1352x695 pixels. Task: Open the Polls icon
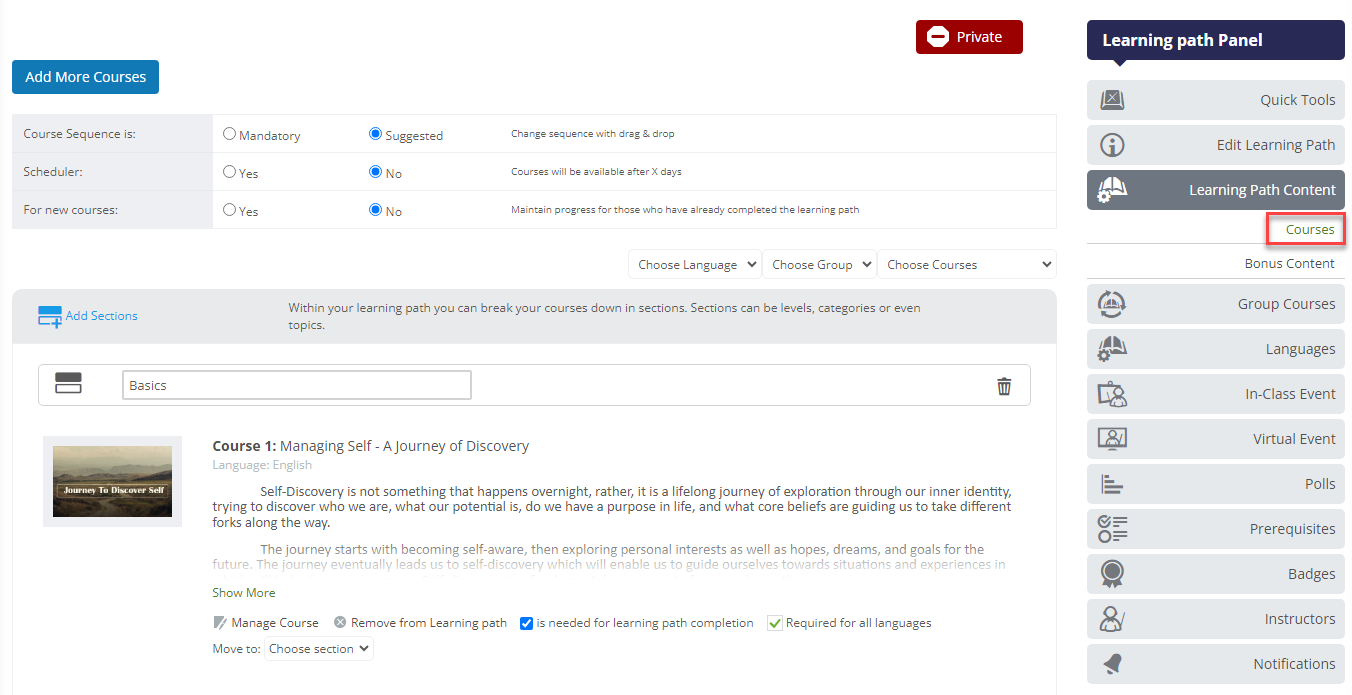tap(1111, 483)
